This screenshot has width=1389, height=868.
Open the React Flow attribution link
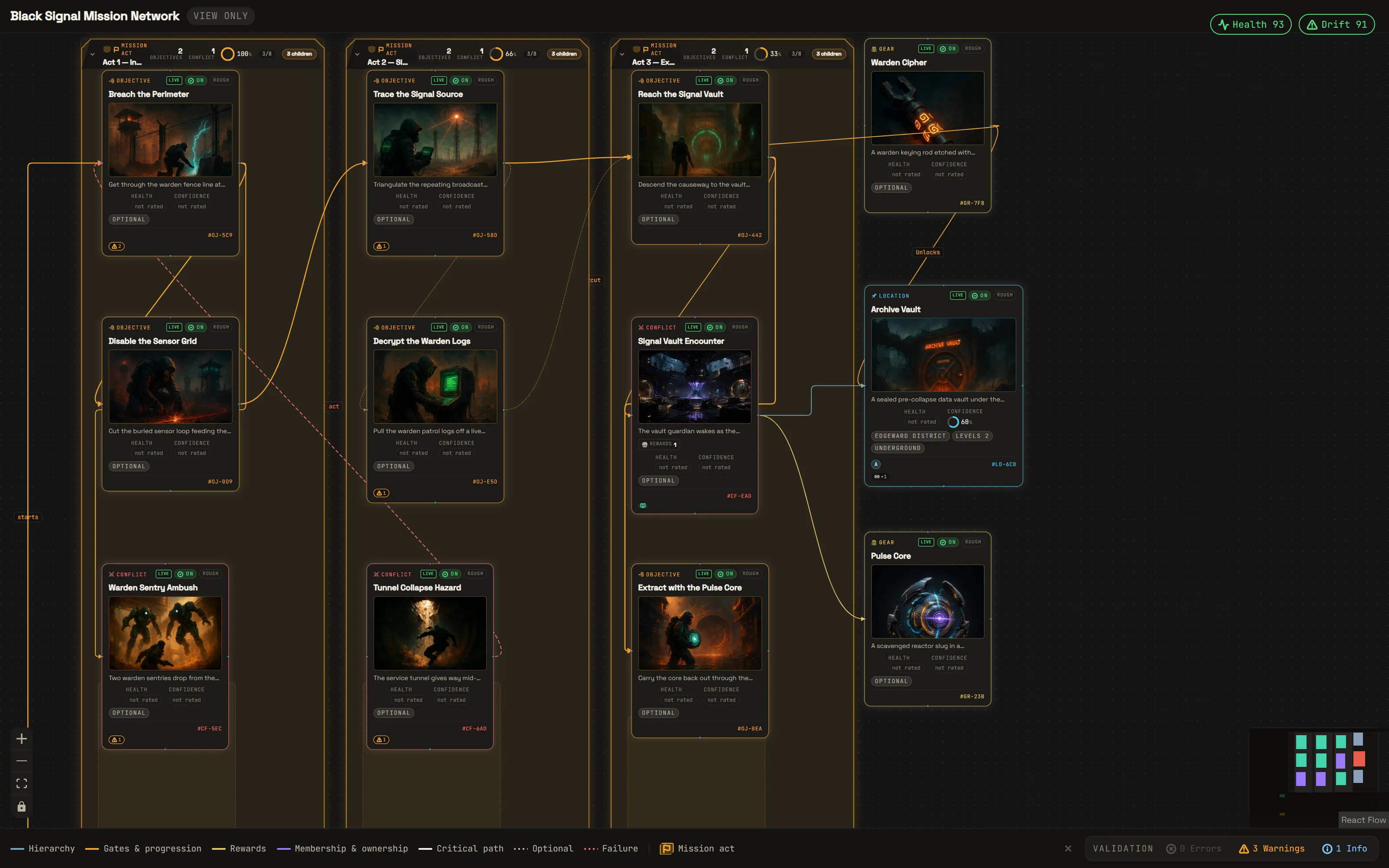(x=1363, y=820)
